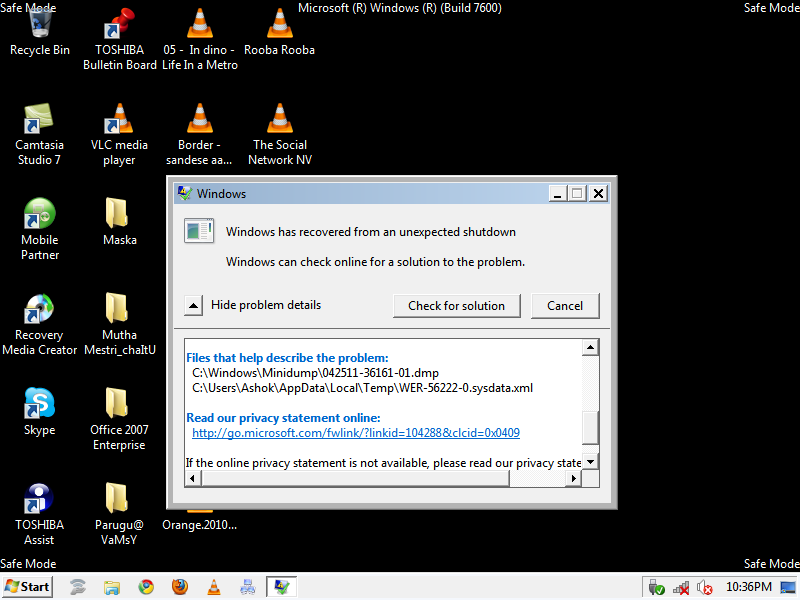Minimize the Windows dialog
The width and height of the screenshot is (800, 600).
pyautogui.click(x=558, y=194)
